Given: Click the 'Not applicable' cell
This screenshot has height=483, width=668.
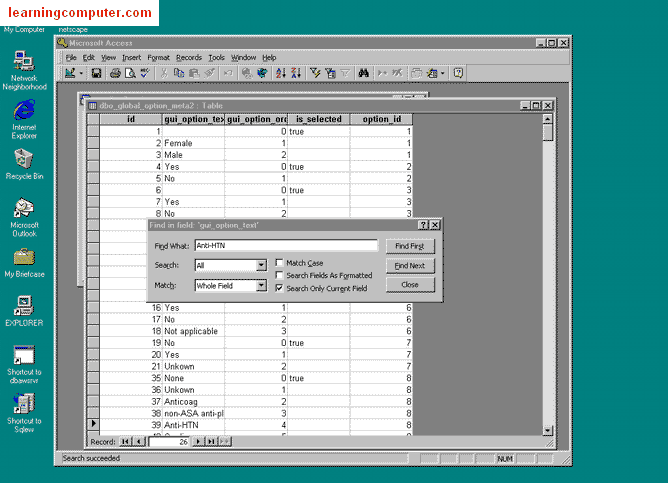Looking at the screenshot, I should point(193,331).
